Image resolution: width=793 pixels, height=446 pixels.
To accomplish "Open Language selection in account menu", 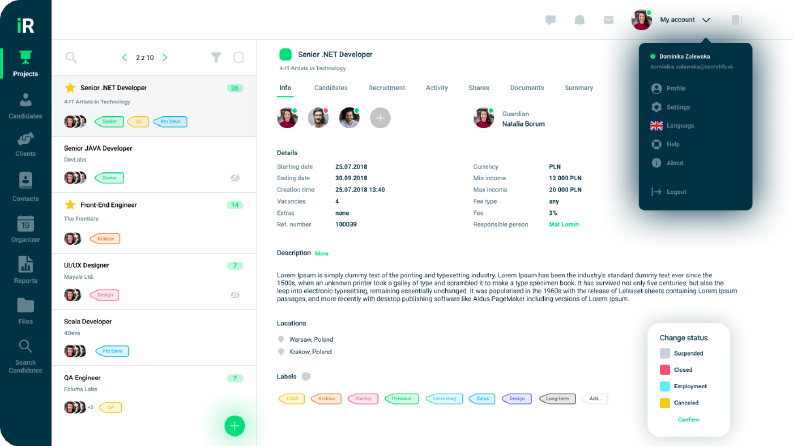I will (673, 125).
